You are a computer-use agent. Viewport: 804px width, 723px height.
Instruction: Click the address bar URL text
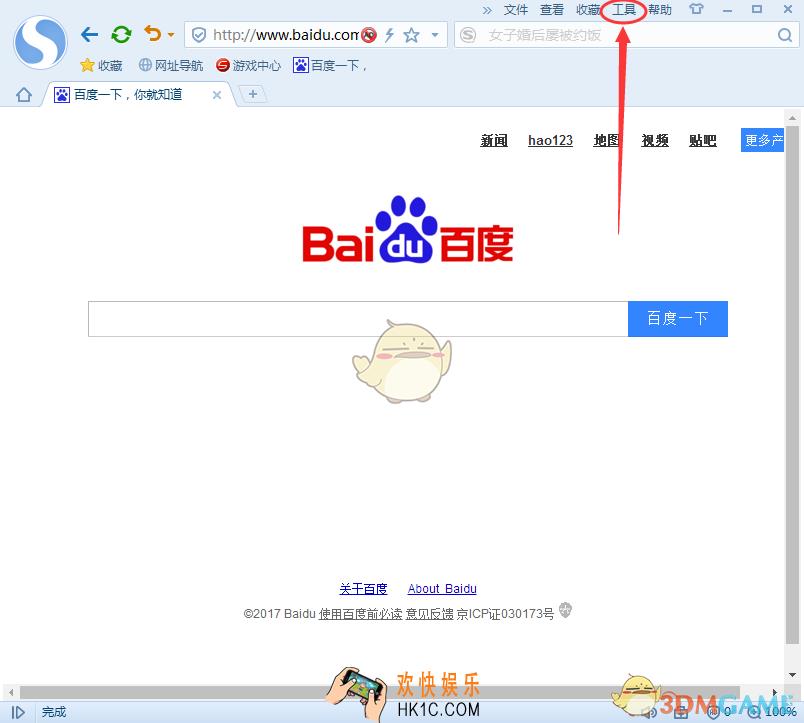pyautogui.click(x=286, y=35)
